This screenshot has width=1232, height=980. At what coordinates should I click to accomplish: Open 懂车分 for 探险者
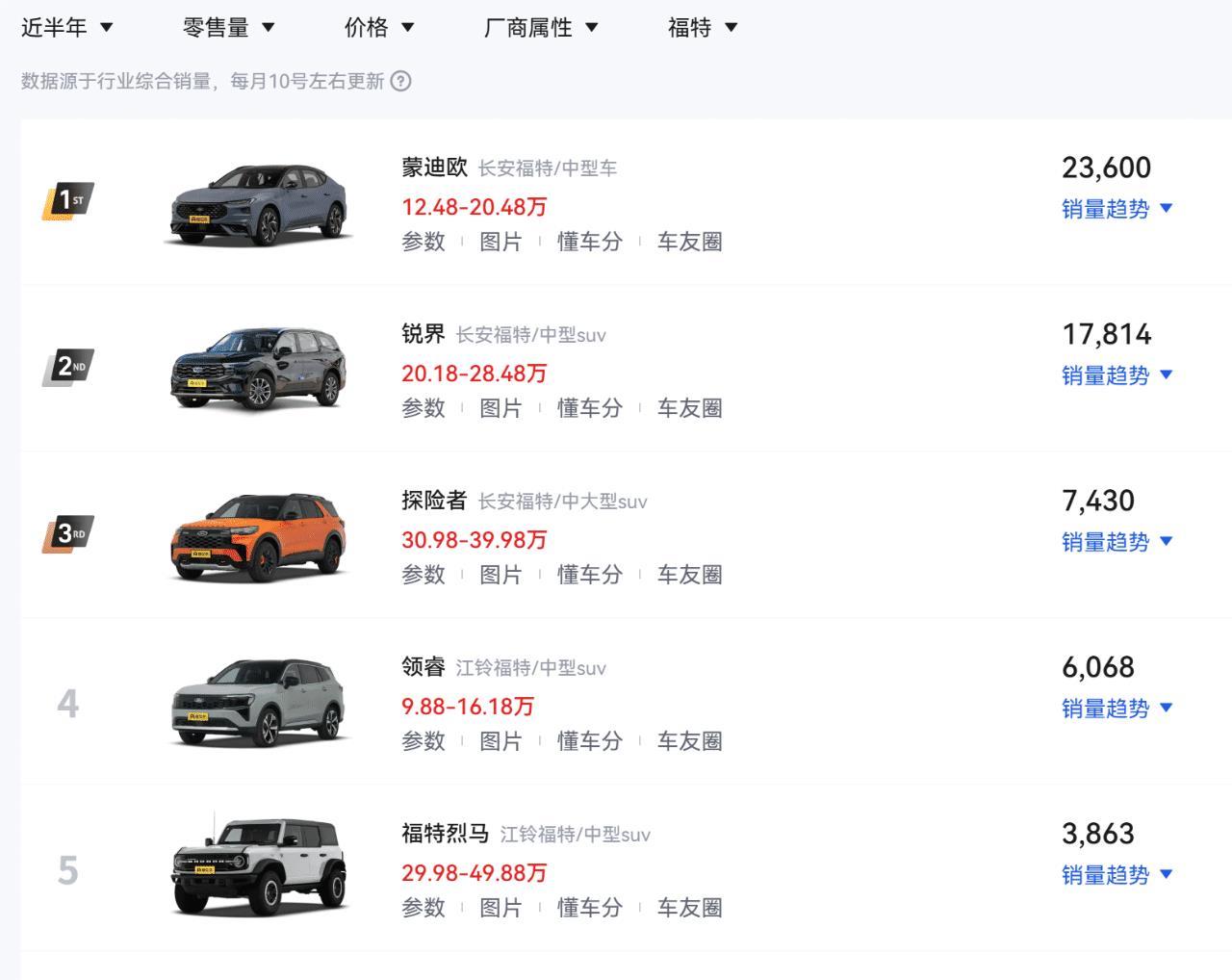(589, 575)
